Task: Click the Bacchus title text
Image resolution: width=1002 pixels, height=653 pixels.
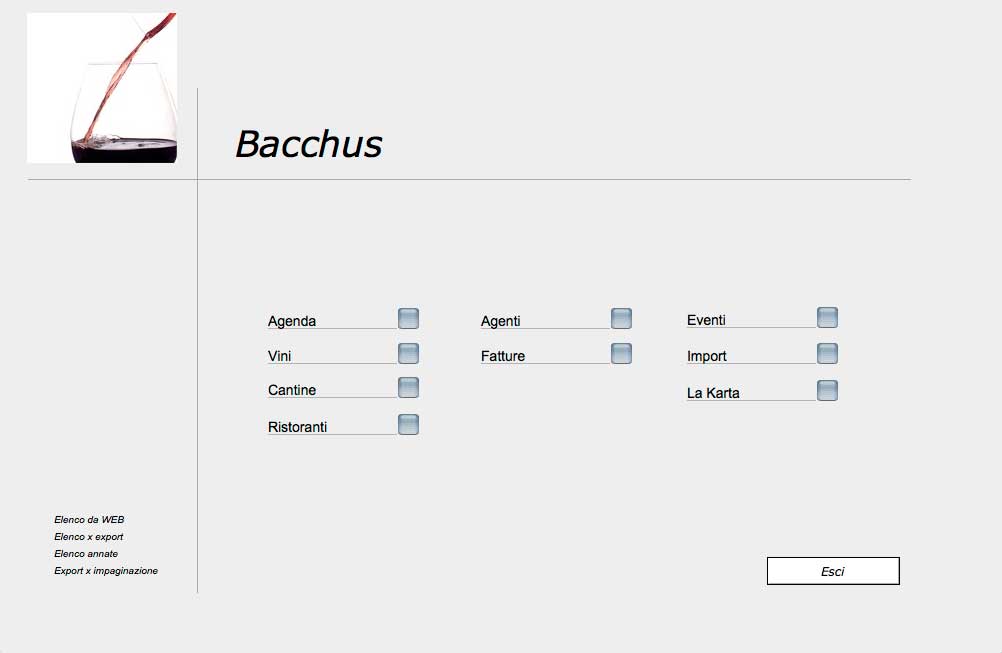Action: (x=309, y=144)
